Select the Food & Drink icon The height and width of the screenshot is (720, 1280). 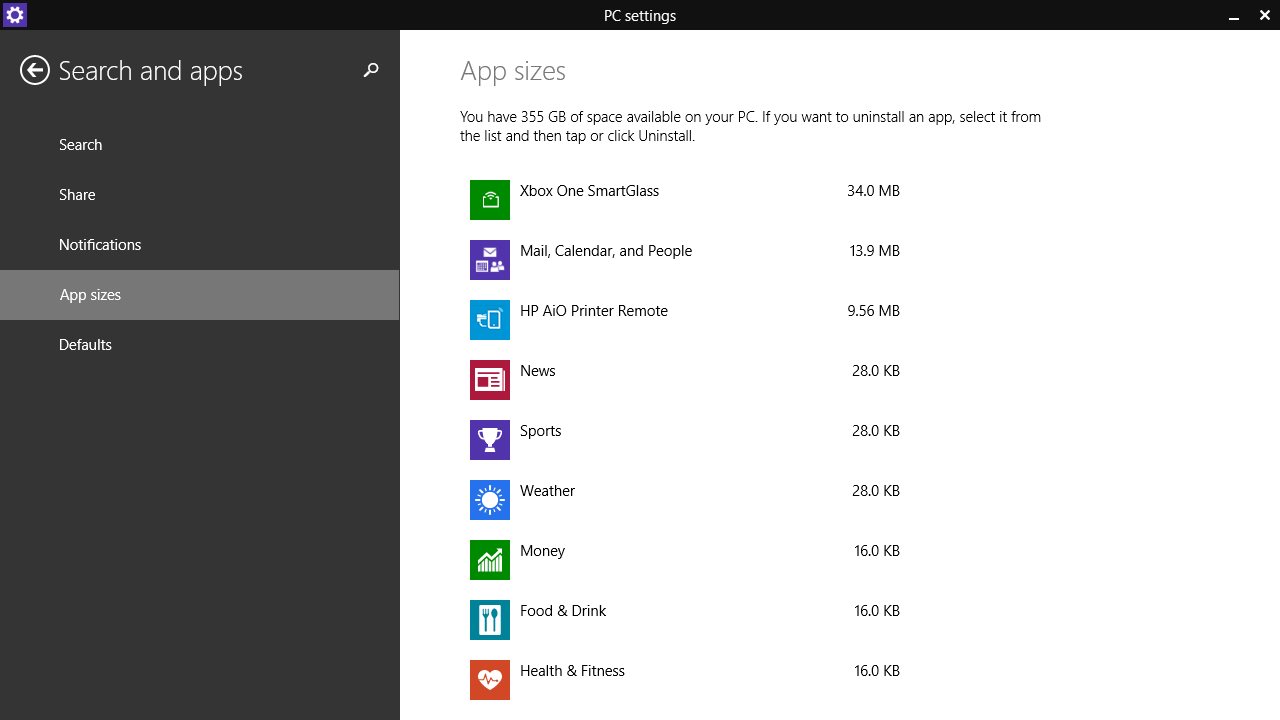490,620
